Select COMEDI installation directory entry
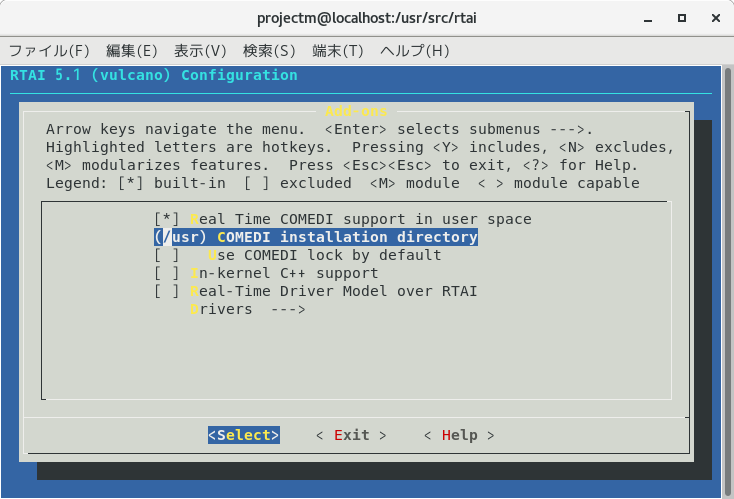The width and height of the screenshot is (734, 499). (316, 237)
